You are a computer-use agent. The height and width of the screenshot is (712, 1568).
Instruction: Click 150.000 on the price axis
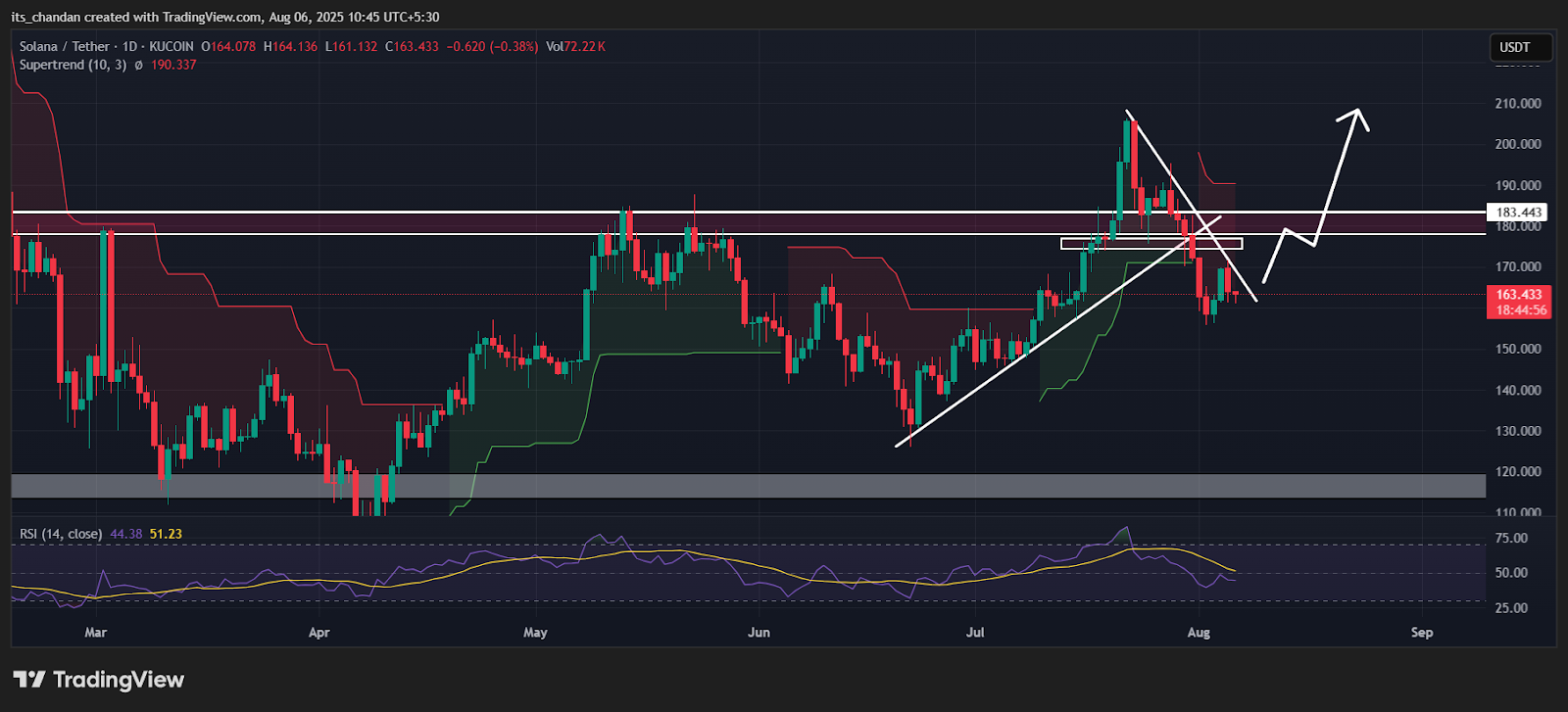click(x=1518, y=349)
